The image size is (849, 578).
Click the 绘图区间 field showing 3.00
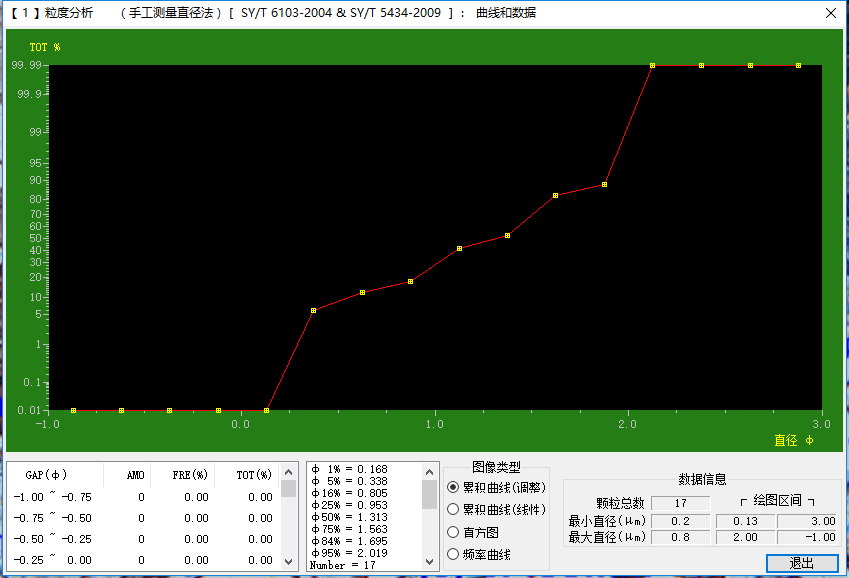point(808,520)
